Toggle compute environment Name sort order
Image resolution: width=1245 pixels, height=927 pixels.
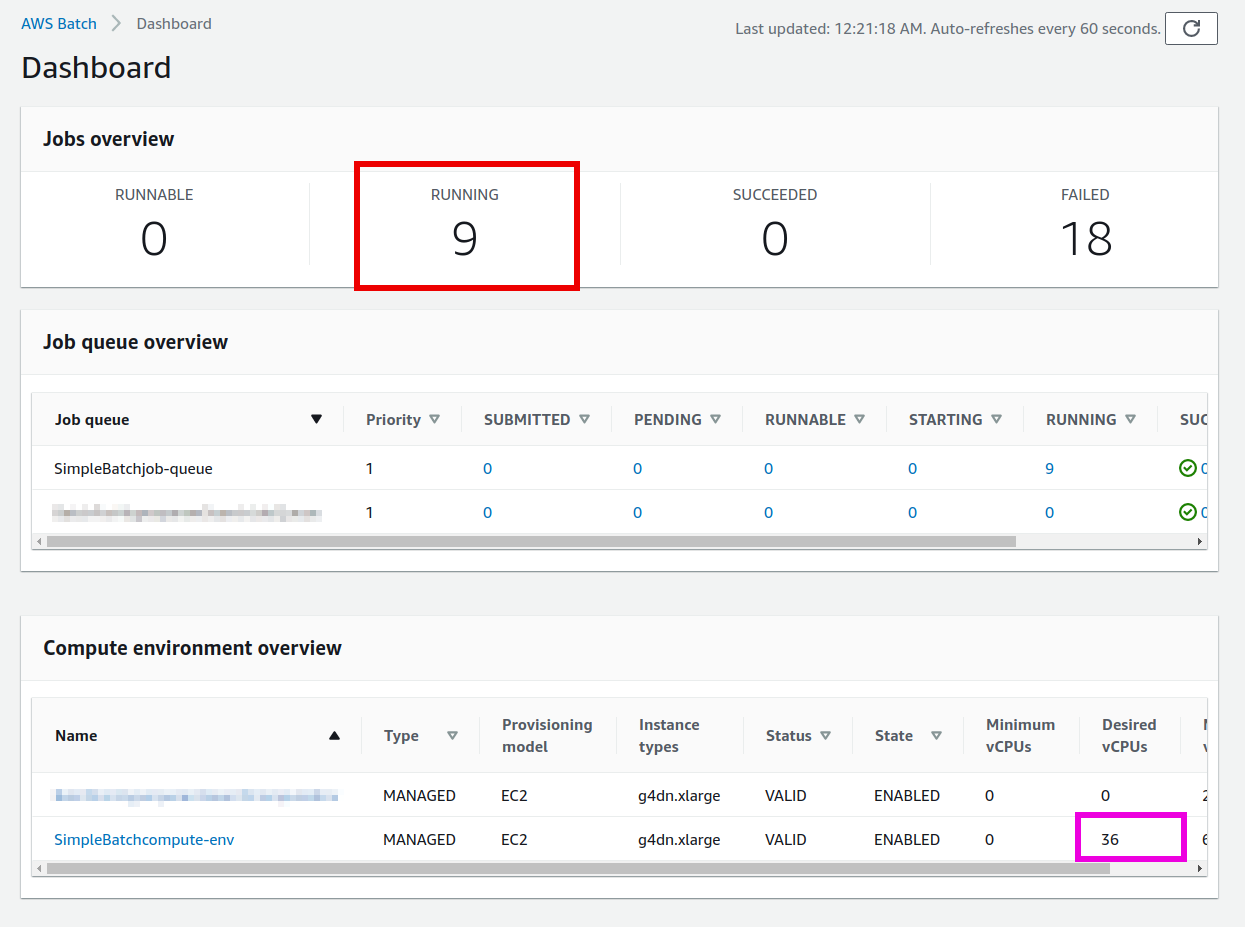pyautogui.click(x=334, y=736)
